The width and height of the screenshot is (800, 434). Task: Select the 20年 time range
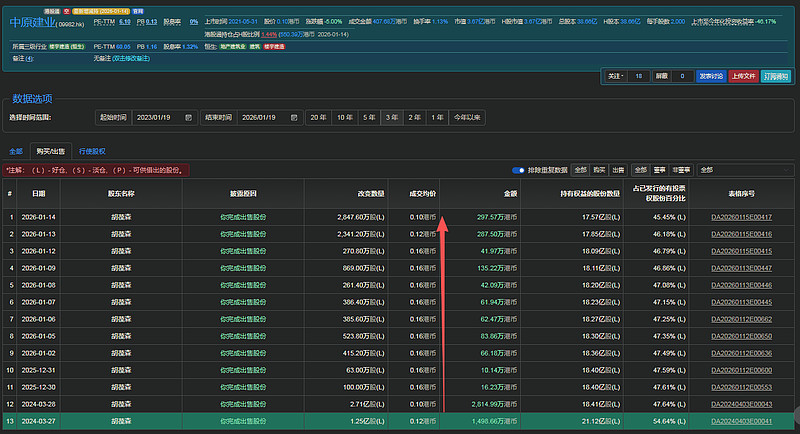(x=317, y=118)
